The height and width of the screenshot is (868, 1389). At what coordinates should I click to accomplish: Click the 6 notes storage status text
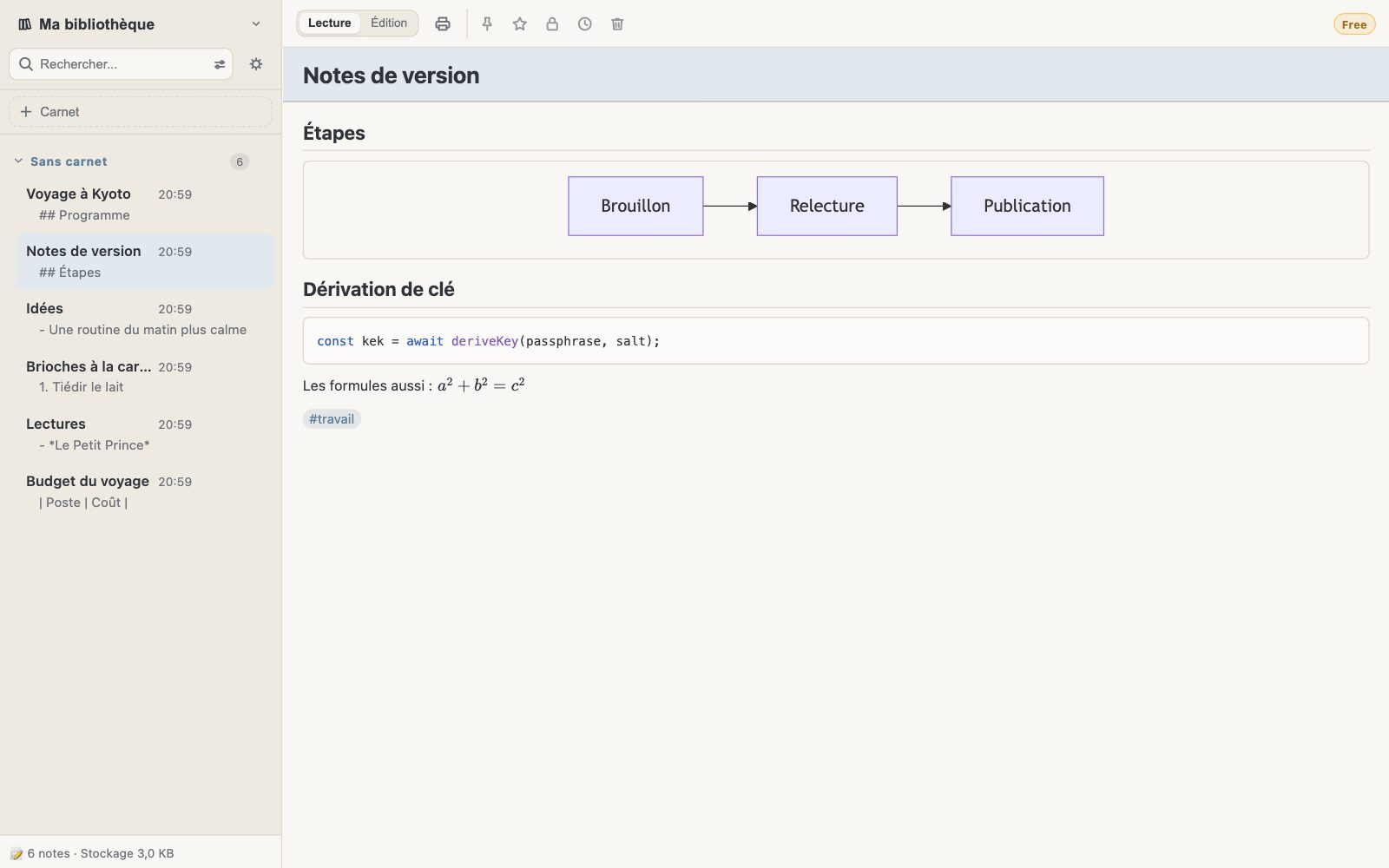(x=101, y=853)
